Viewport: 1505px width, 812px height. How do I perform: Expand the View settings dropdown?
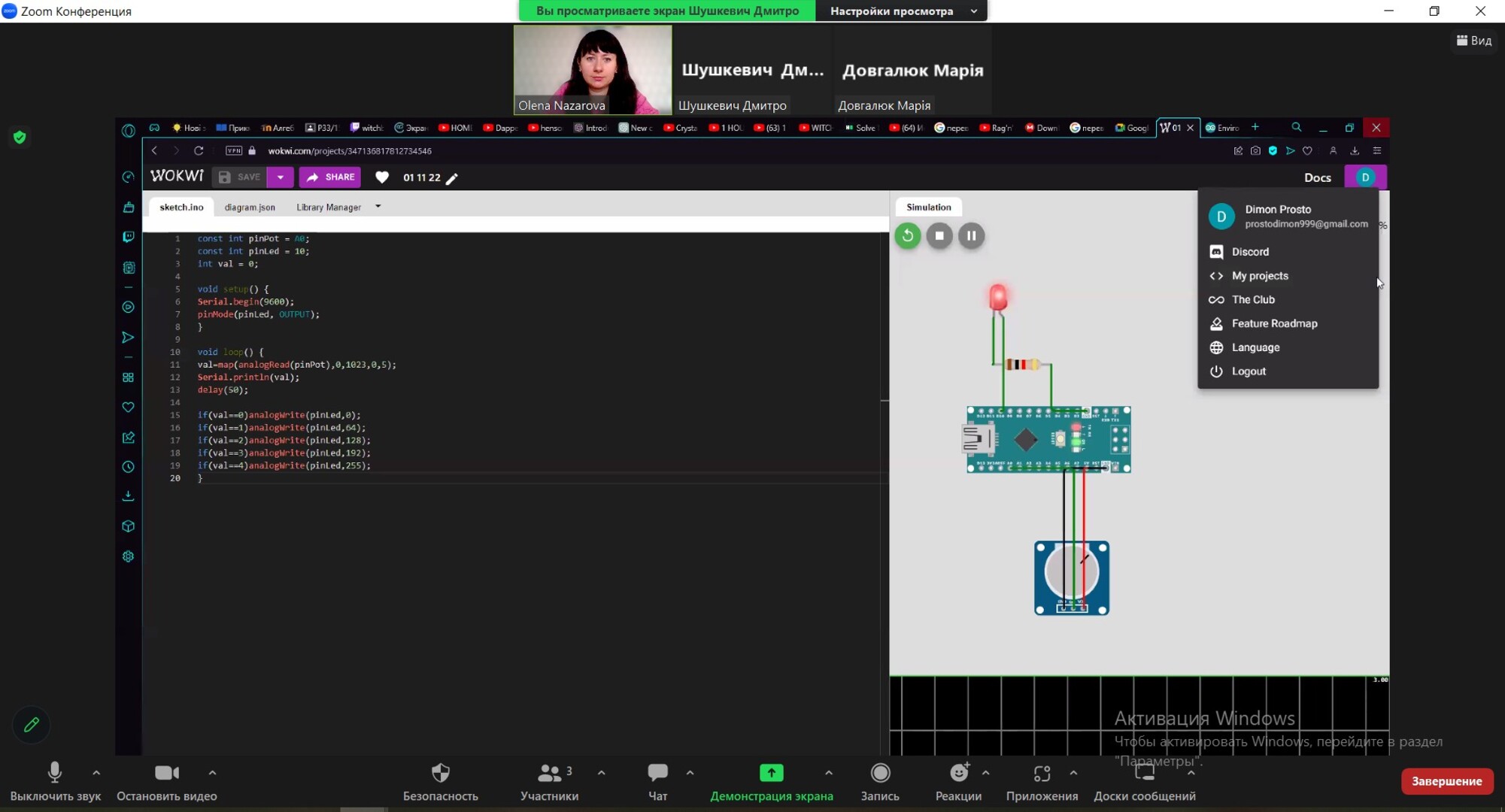coord(901,11)
